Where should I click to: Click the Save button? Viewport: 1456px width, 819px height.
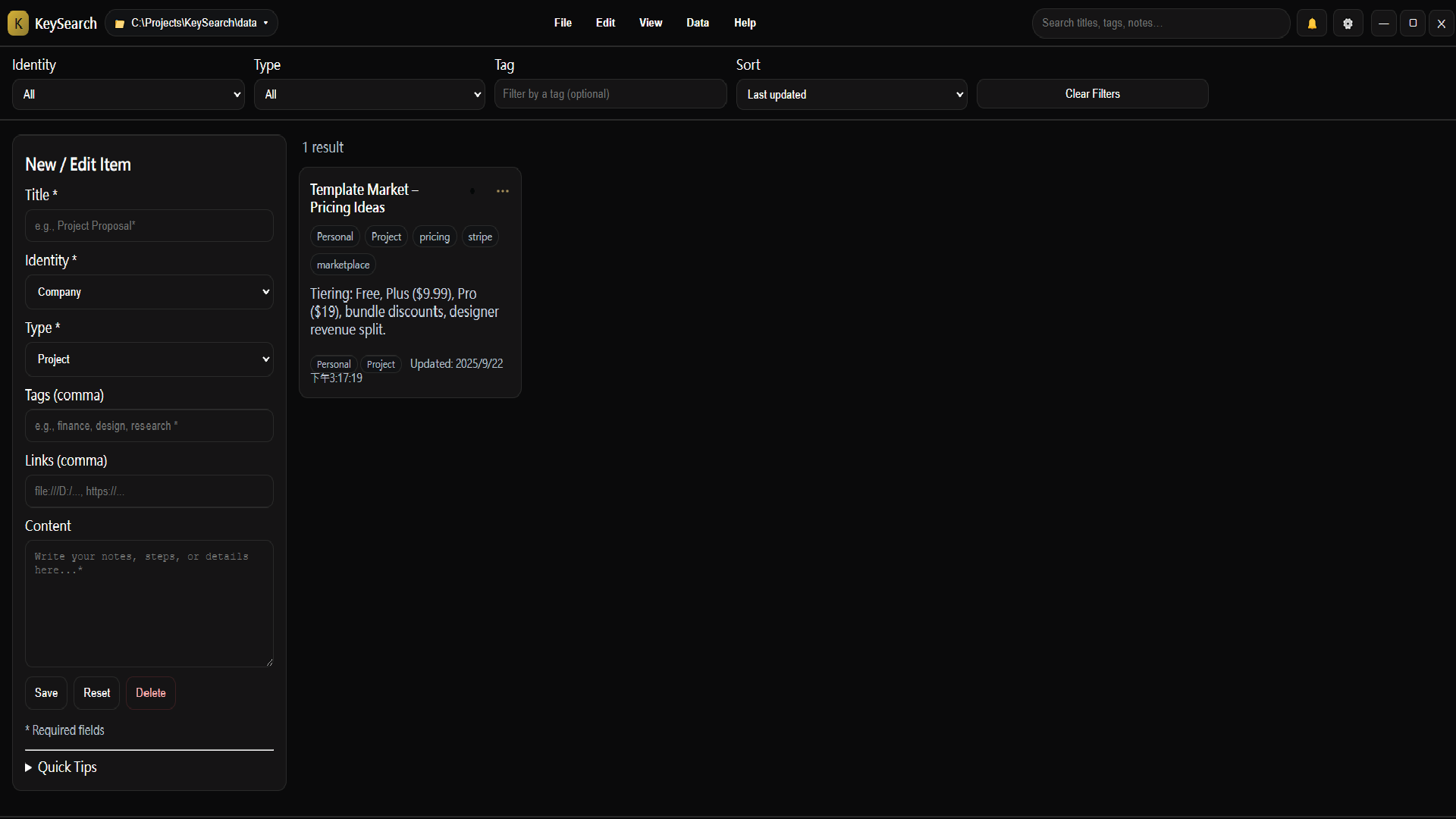pyautogui.click(x=46, y=693)
